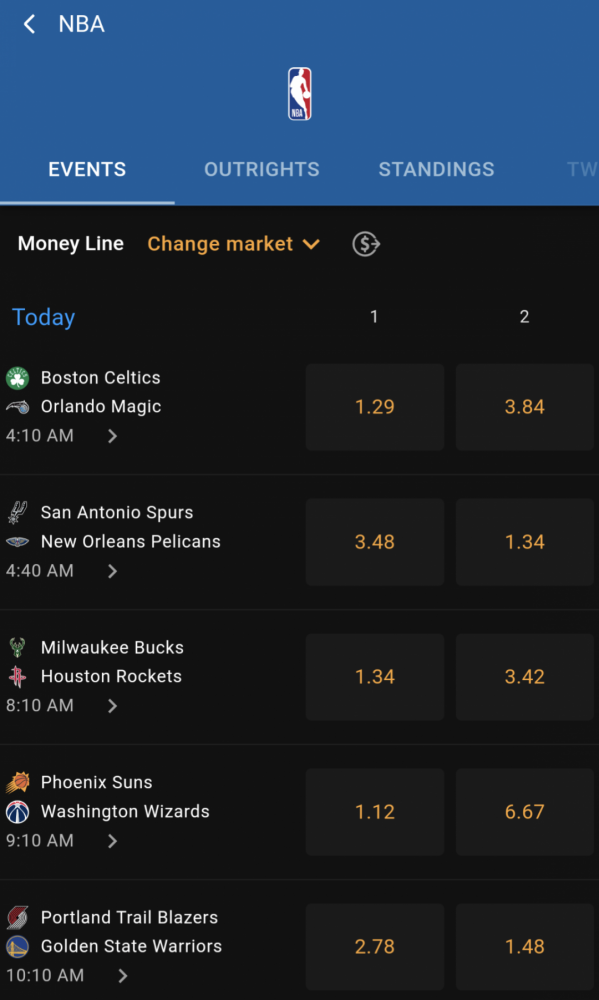Tap the back arrow next to NBA
Image resolution: width=599 pixels, height=1000 pixels.
29,24
